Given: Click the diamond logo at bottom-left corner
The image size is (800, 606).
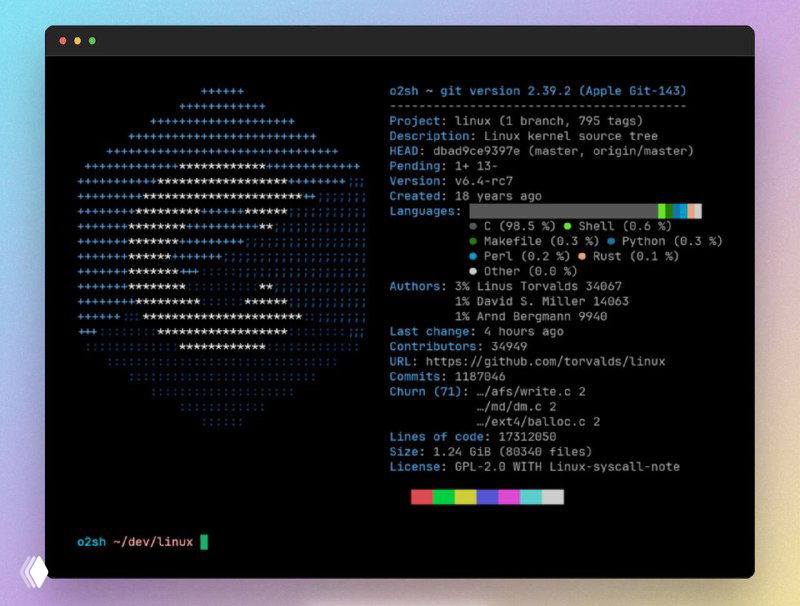Looking at the screenshot, I should [36, 572].
